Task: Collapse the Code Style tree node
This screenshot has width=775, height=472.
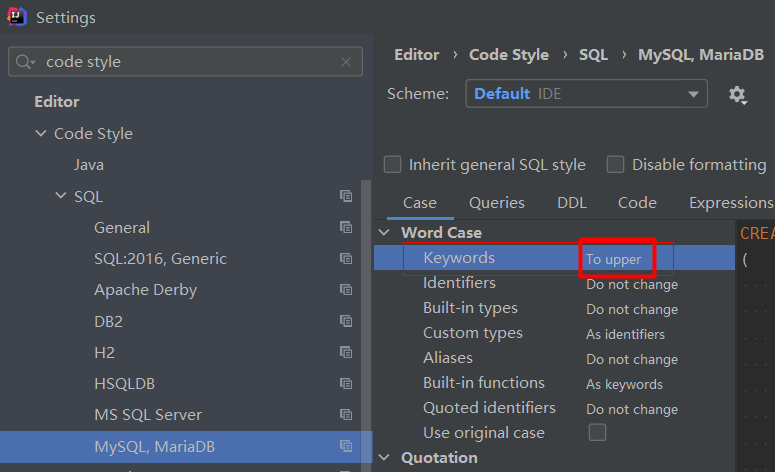Action: click(x=41, y=133)
